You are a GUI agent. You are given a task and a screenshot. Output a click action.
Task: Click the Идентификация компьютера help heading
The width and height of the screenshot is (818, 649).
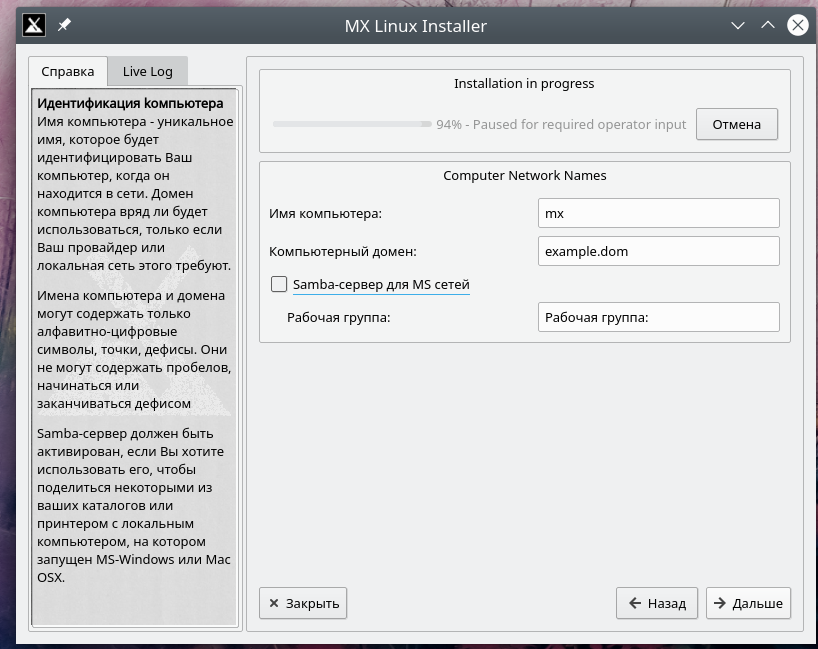coord(130,103)
